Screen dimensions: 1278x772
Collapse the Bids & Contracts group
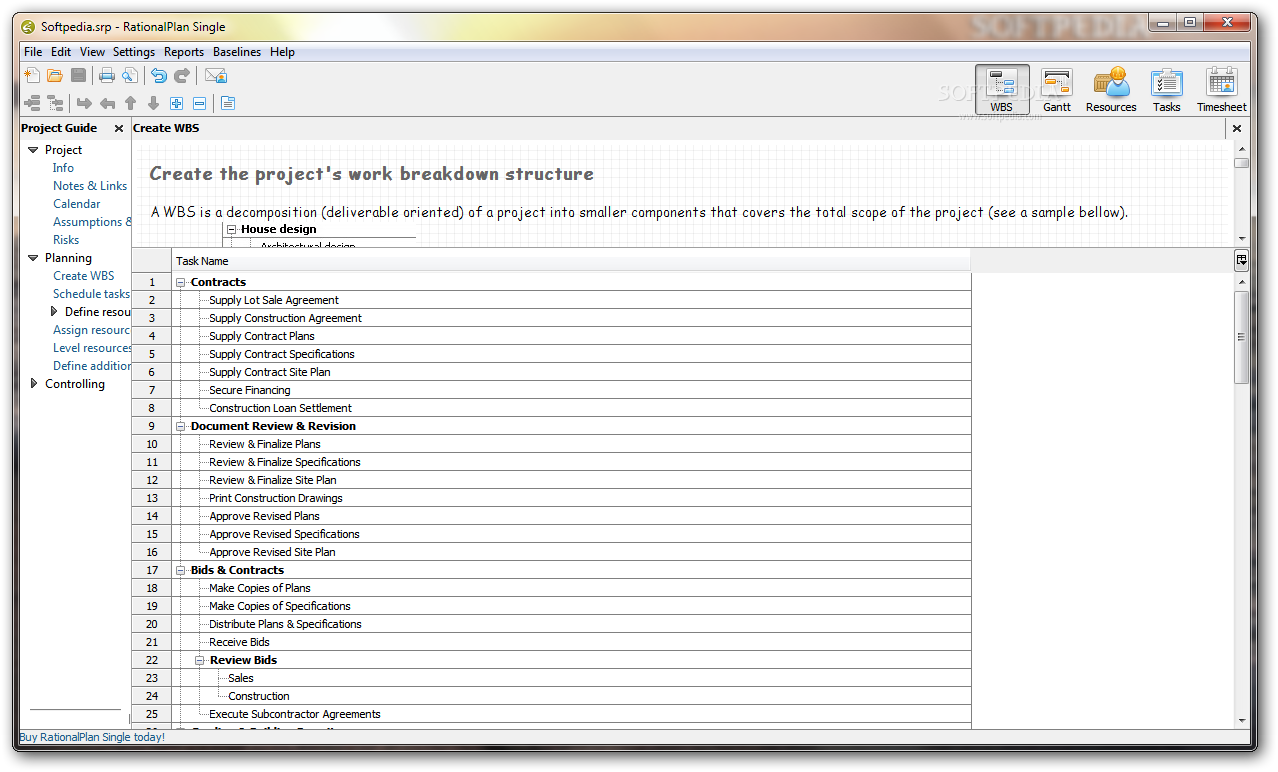click(181, 571)
